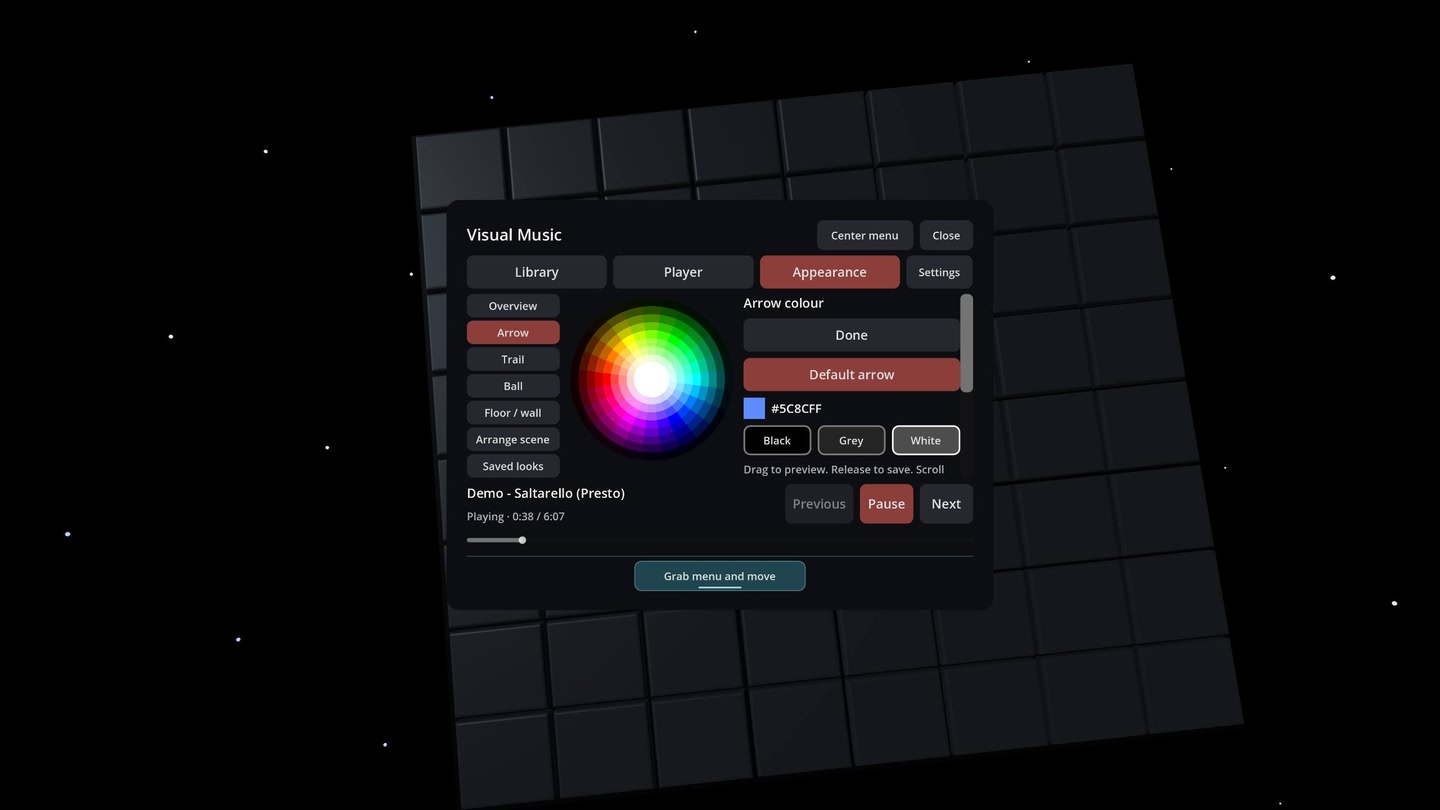Skip to the Next track
The width and height of the screenshot is (1440, 810).
tap(946, 504)
